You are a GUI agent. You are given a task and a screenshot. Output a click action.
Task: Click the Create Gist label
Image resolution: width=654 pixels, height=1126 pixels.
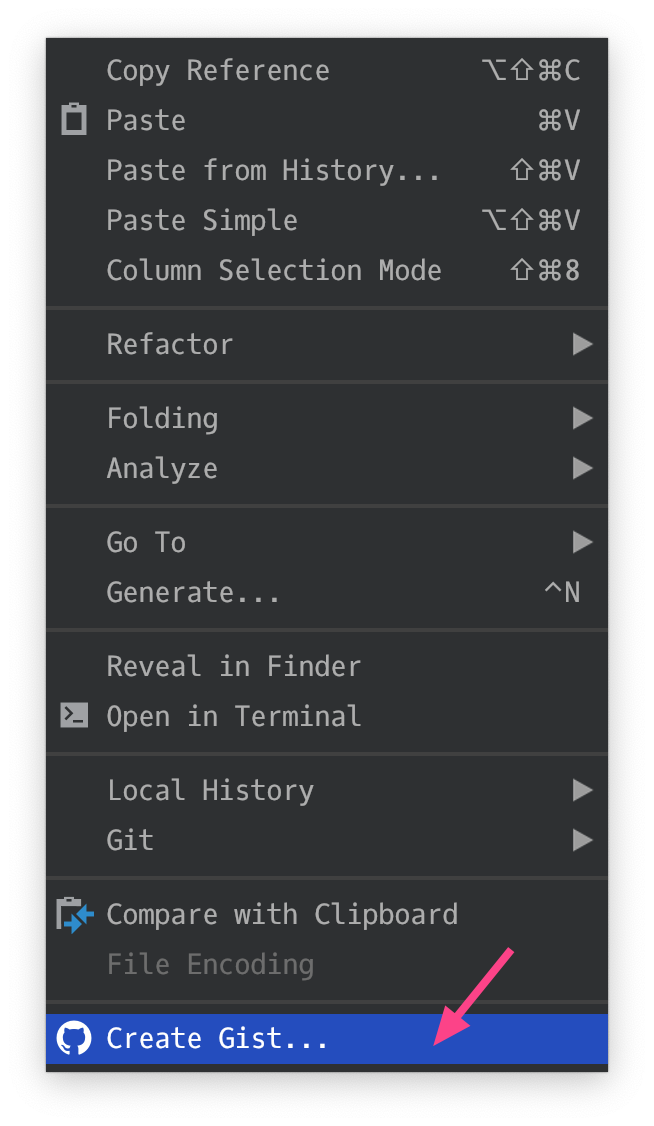point(218,1038)
